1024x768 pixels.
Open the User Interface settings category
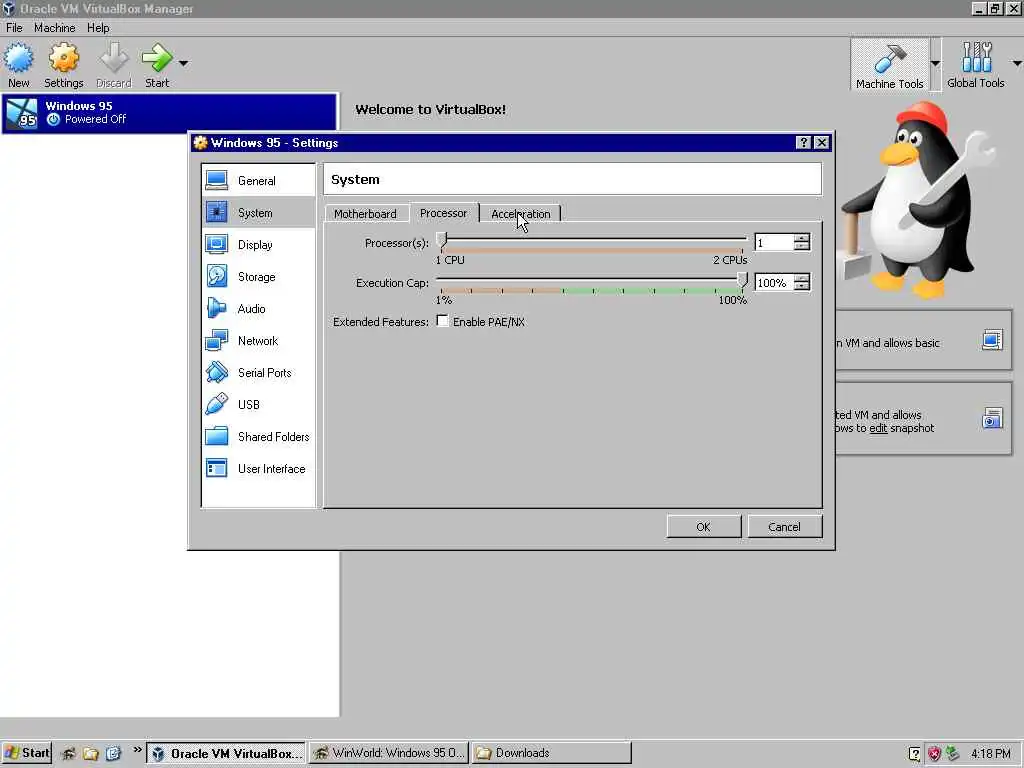click(x=259, y=468)
